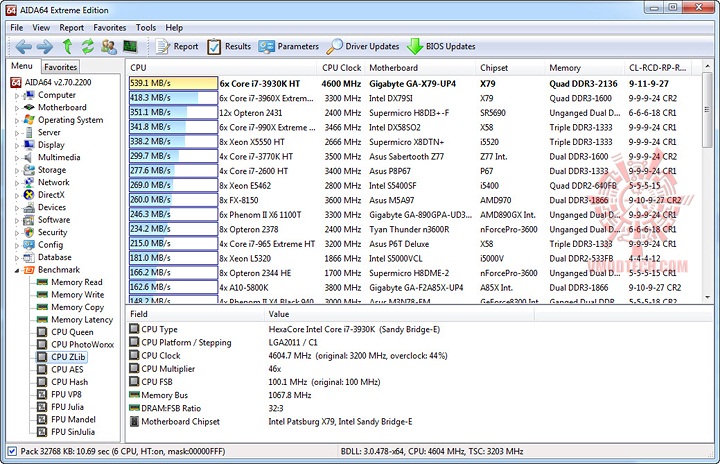Image resolution: width=720 pixels, height=464 pixels.
Task: Open Parameters from the toolbar
Action: pos(288,46)
